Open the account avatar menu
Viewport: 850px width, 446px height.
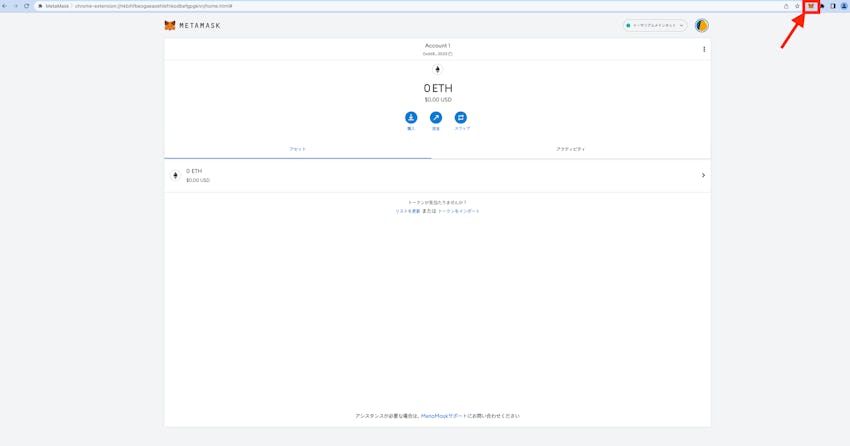coord(702,26)
